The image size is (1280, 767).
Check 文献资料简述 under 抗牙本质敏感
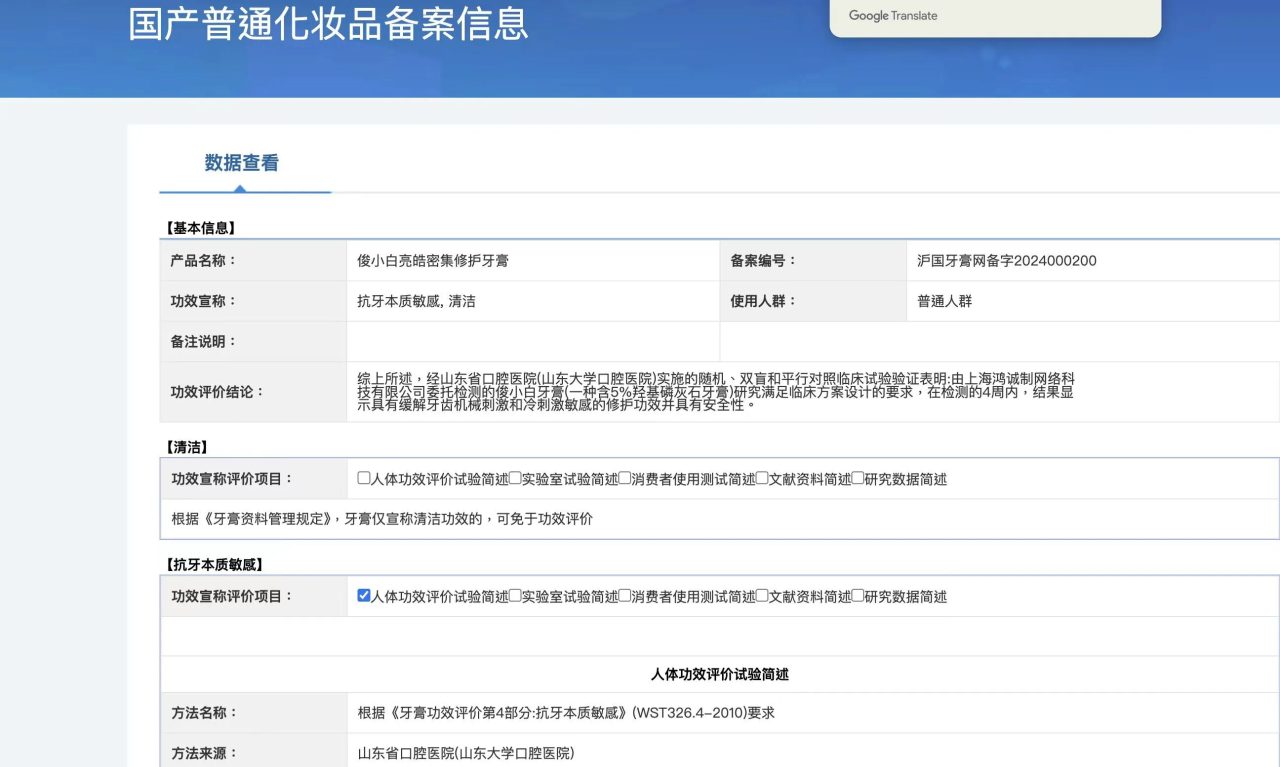pyautogui.click(x=763, y=597)
